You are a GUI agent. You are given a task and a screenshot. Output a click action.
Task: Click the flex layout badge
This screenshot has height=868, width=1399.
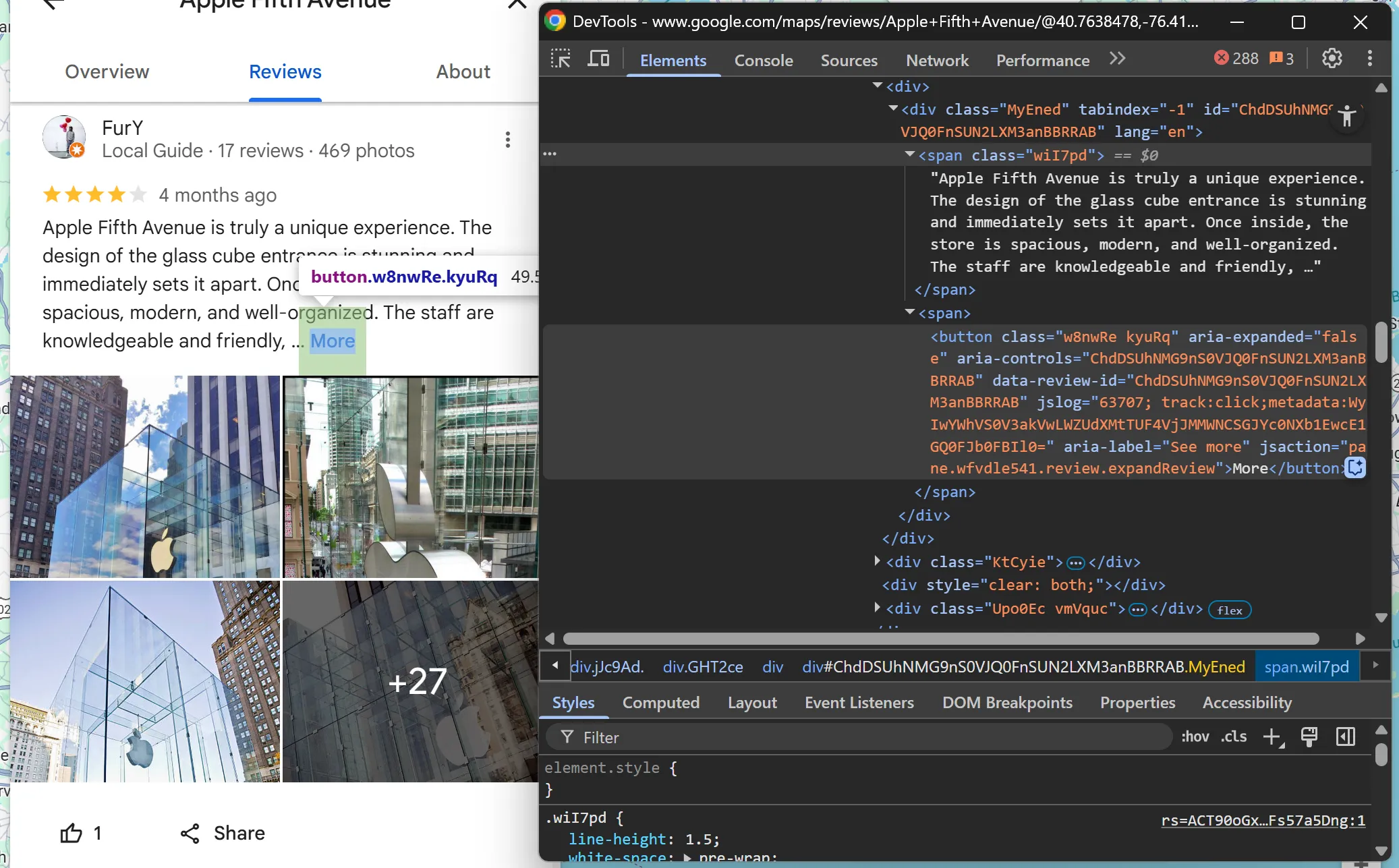coord(1230,610)
